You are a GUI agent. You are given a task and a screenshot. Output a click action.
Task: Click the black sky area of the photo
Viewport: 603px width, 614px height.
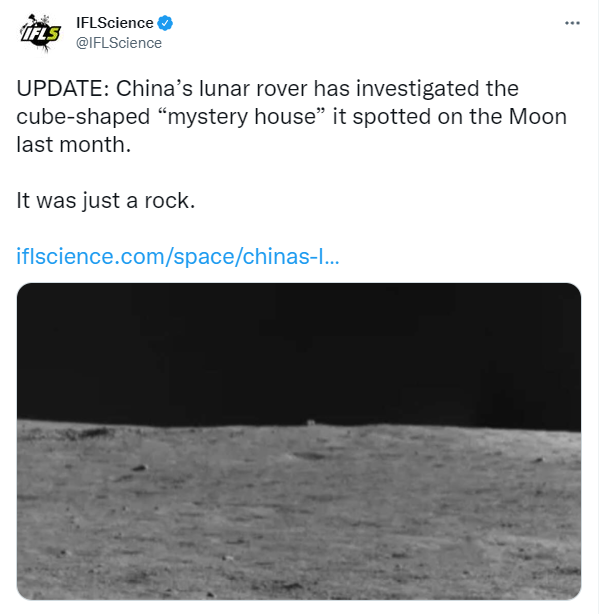(299, 352)
